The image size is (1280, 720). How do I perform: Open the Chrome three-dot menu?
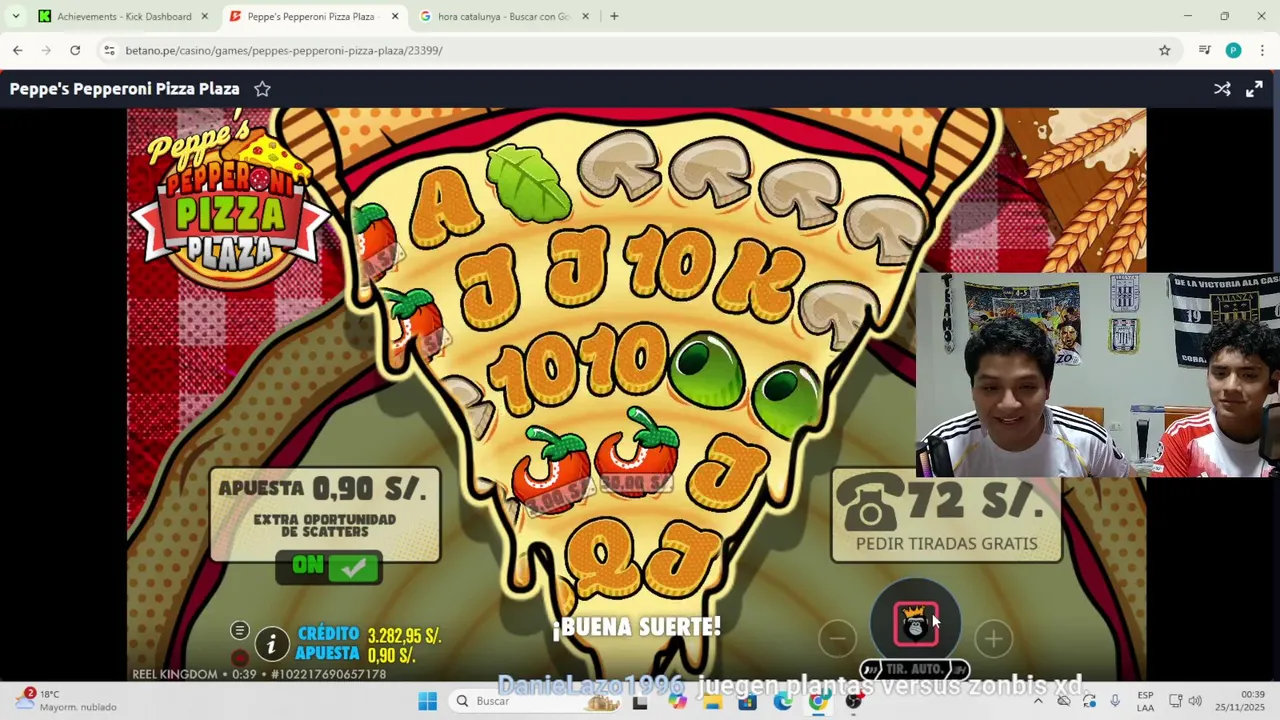point(1262,50)
